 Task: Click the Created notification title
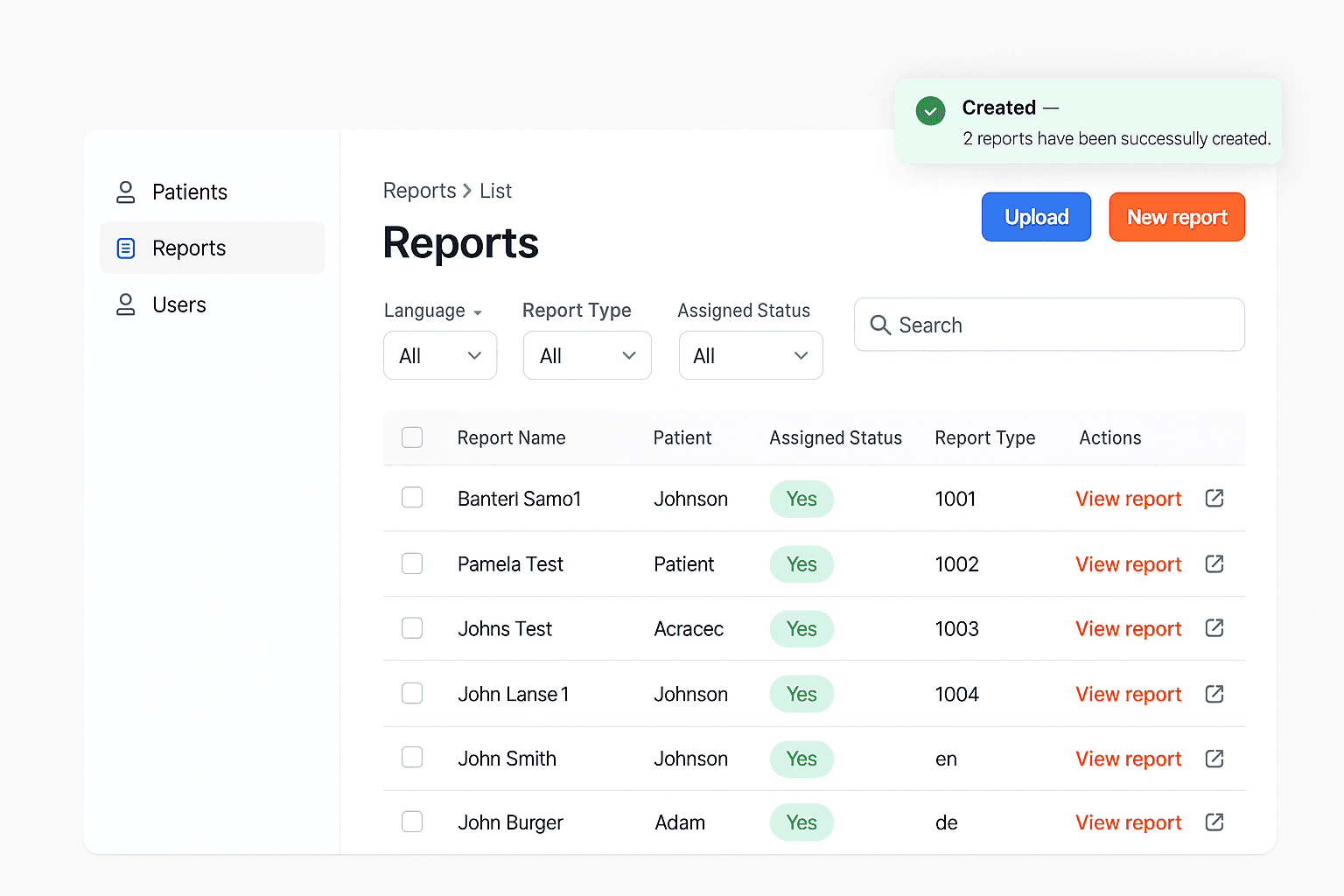tap(998, 108)
